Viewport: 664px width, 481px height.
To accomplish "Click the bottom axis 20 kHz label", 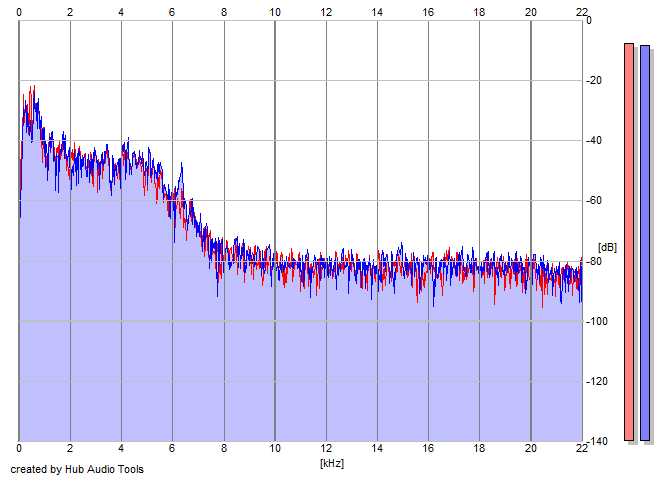I will [531, 448].
